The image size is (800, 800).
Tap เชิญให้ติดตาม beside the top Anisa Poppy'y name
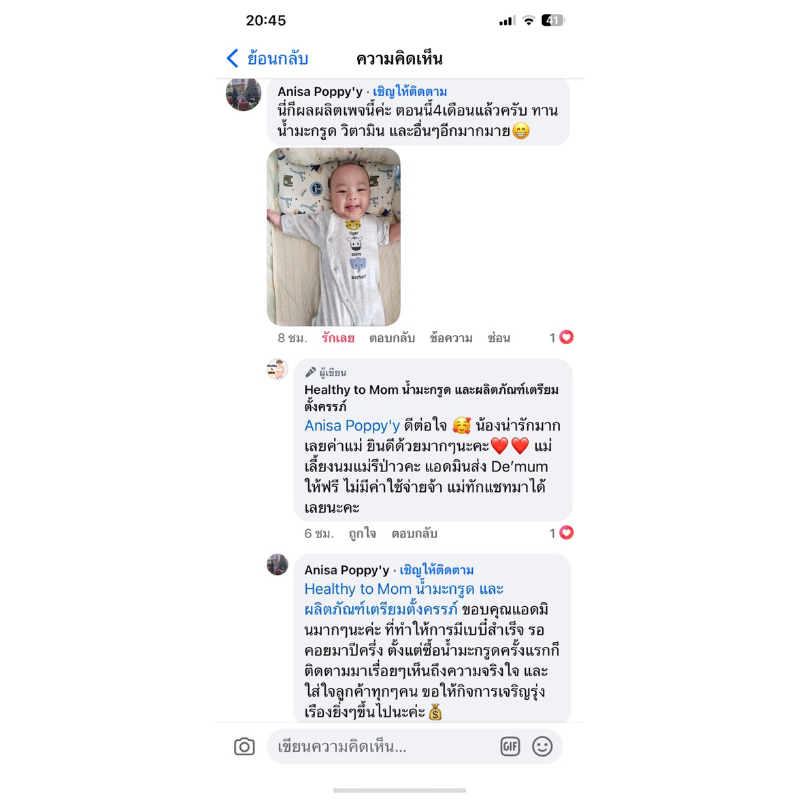(410, 92)
